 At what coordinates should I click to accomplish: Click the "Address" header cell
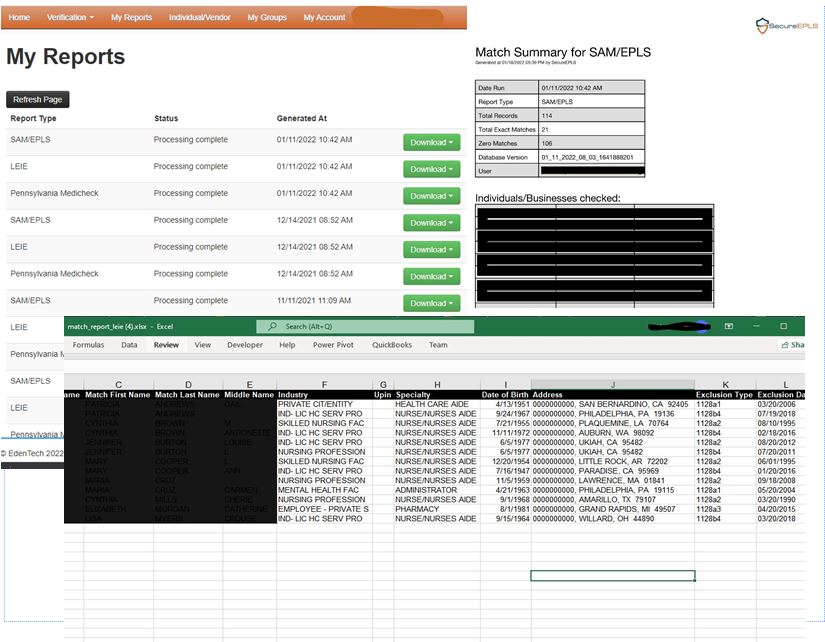point(613,395)
